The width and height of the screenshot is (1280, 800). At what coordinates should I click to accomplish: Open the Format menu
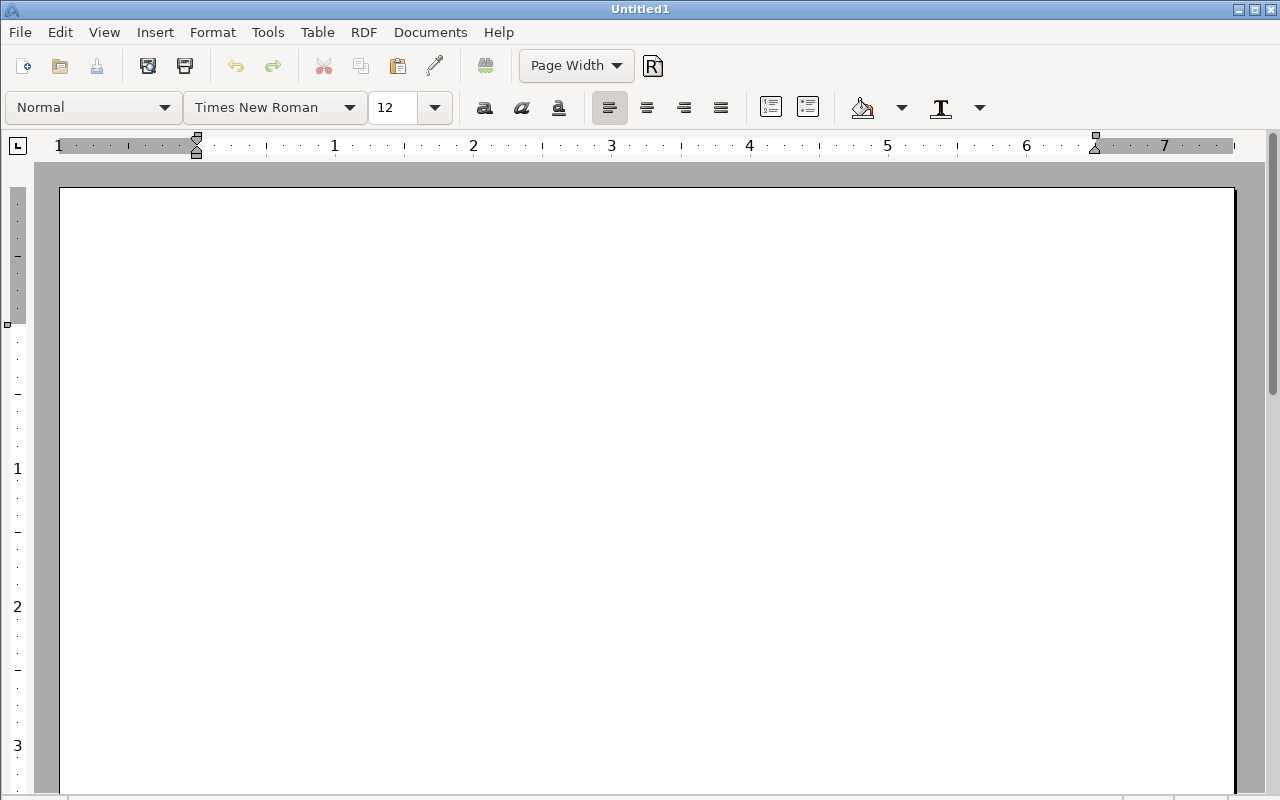pyautogui.click(x=213, y=32)
